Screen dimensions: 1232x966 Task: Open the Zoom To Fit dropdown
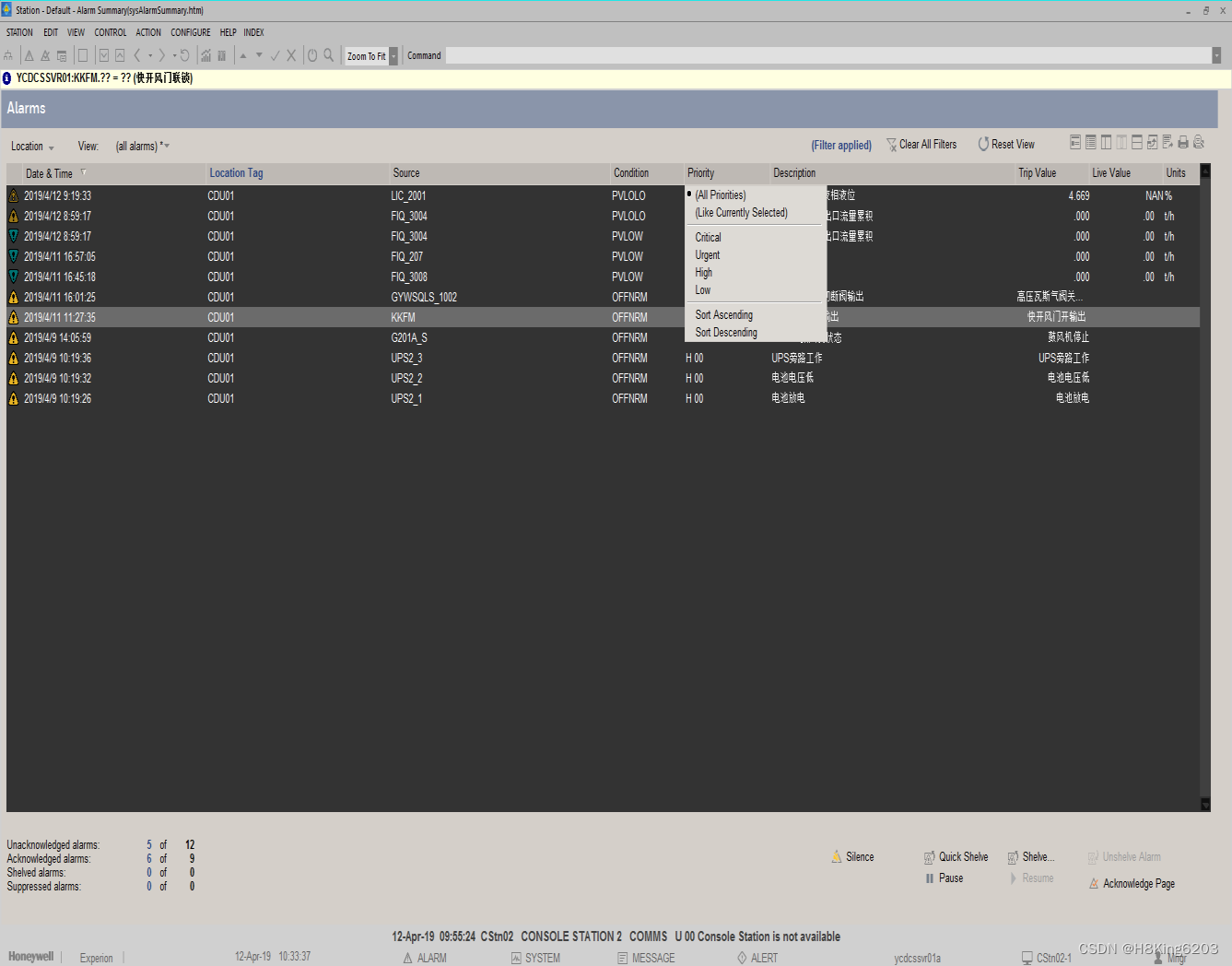[x=393, y=56]
